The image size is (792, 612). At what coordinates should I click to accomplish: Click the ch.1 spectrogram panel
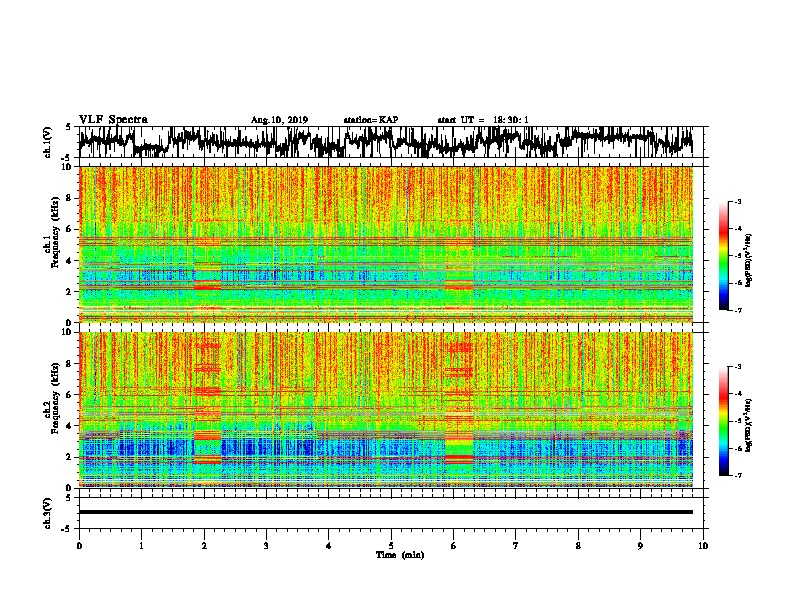(x=386, y=244)
